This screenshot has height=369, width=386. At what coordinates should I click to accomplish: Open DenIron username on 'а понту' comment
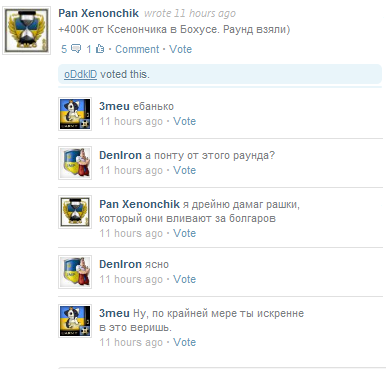pyautogui.click(x=120, y=155)
